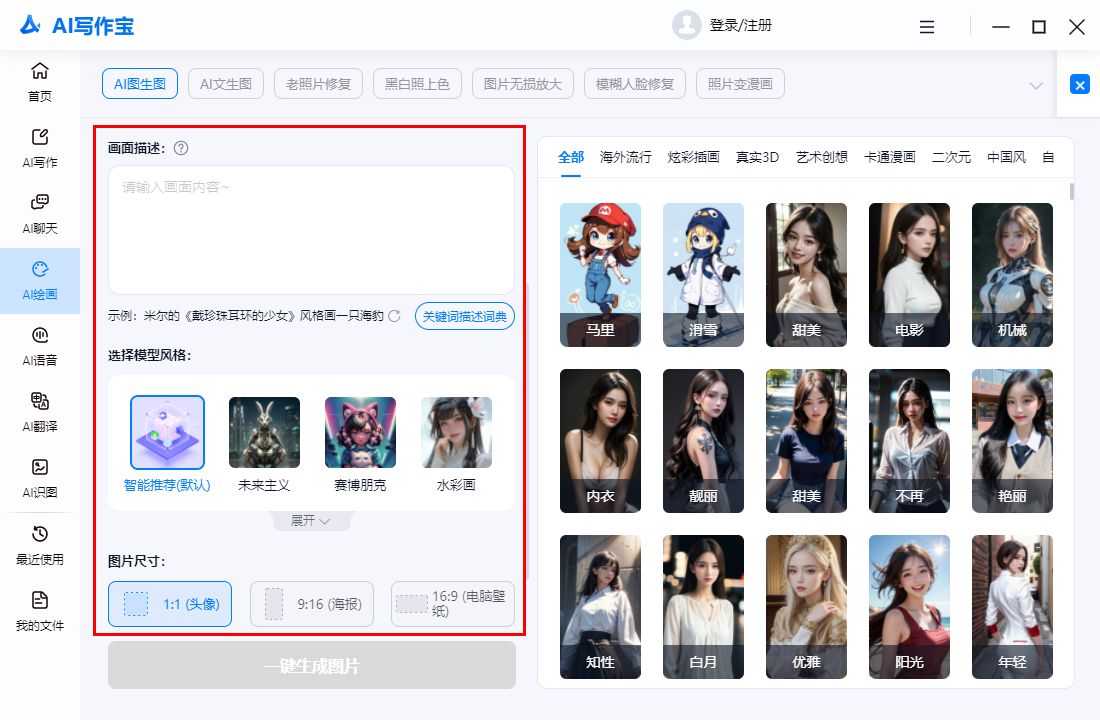Choose 赛博朋克 model style
Viewport: 1100px width, 720px height.
pyautogui.click(x=361, y=444)
